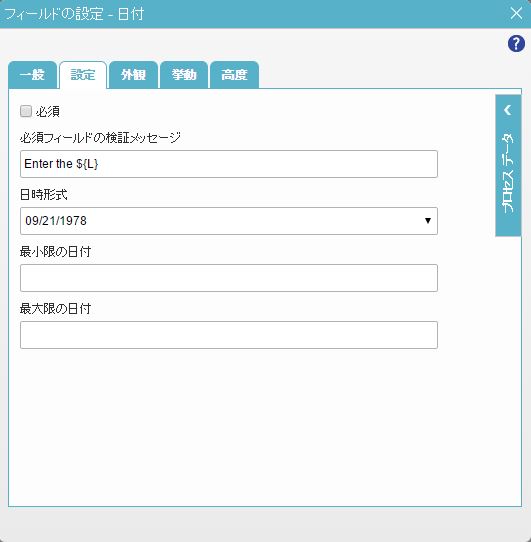Image resolution: width=531 pixels, height=542 pixels.
Task: Click the date format dropdown arrow
Action: (x=428, y=221)
